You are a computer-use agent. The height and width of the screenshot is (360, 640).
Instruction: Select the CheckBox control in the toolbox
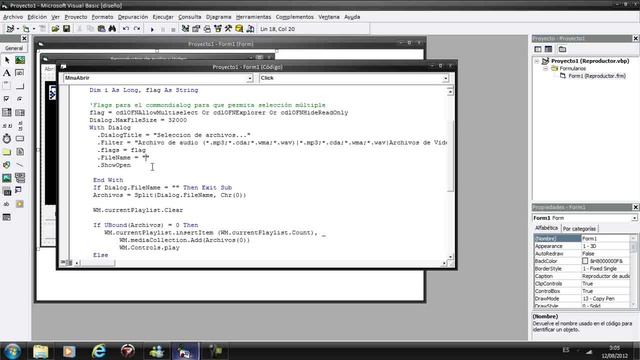7,99
